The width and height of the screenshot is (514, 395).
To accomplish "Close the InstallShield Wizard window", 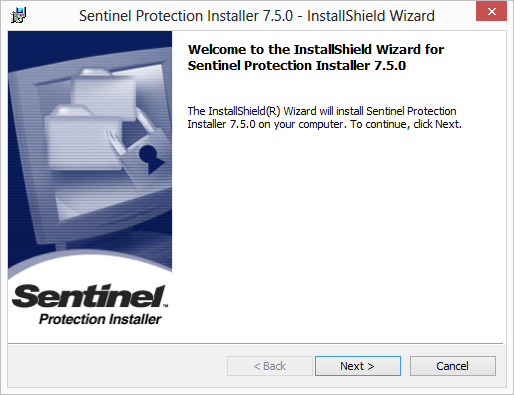I will click(491, 12).
